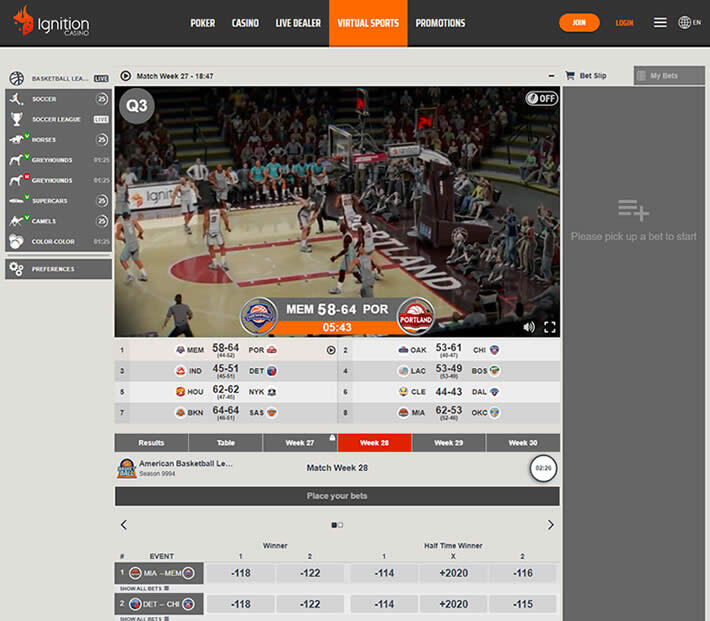Go to next bet market page
The image size is (710, 621).
tap(551, 525)
